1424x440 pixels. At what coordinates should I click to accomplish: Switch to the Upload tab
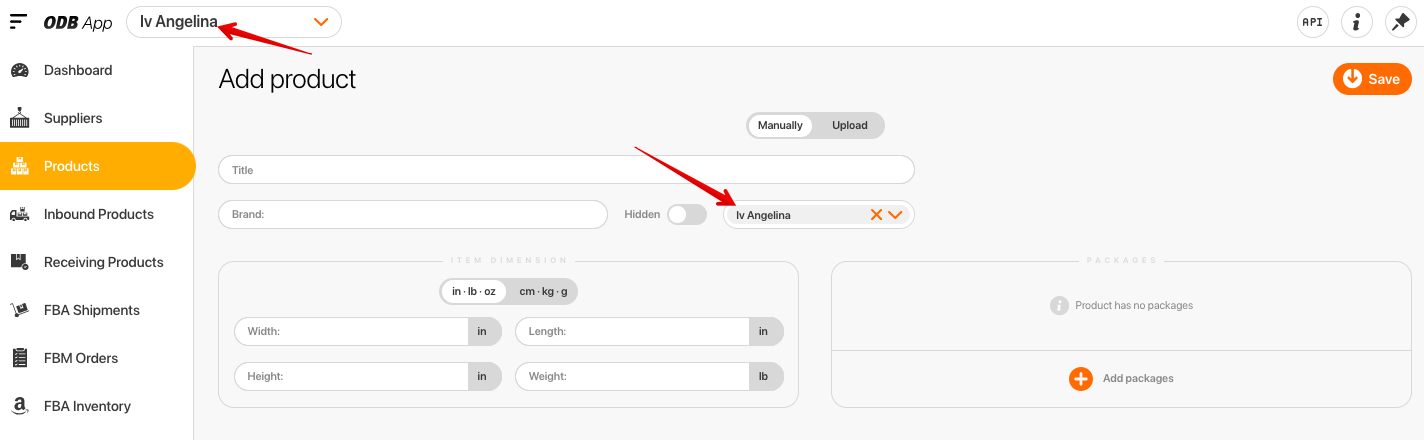(x=849, y=125)
